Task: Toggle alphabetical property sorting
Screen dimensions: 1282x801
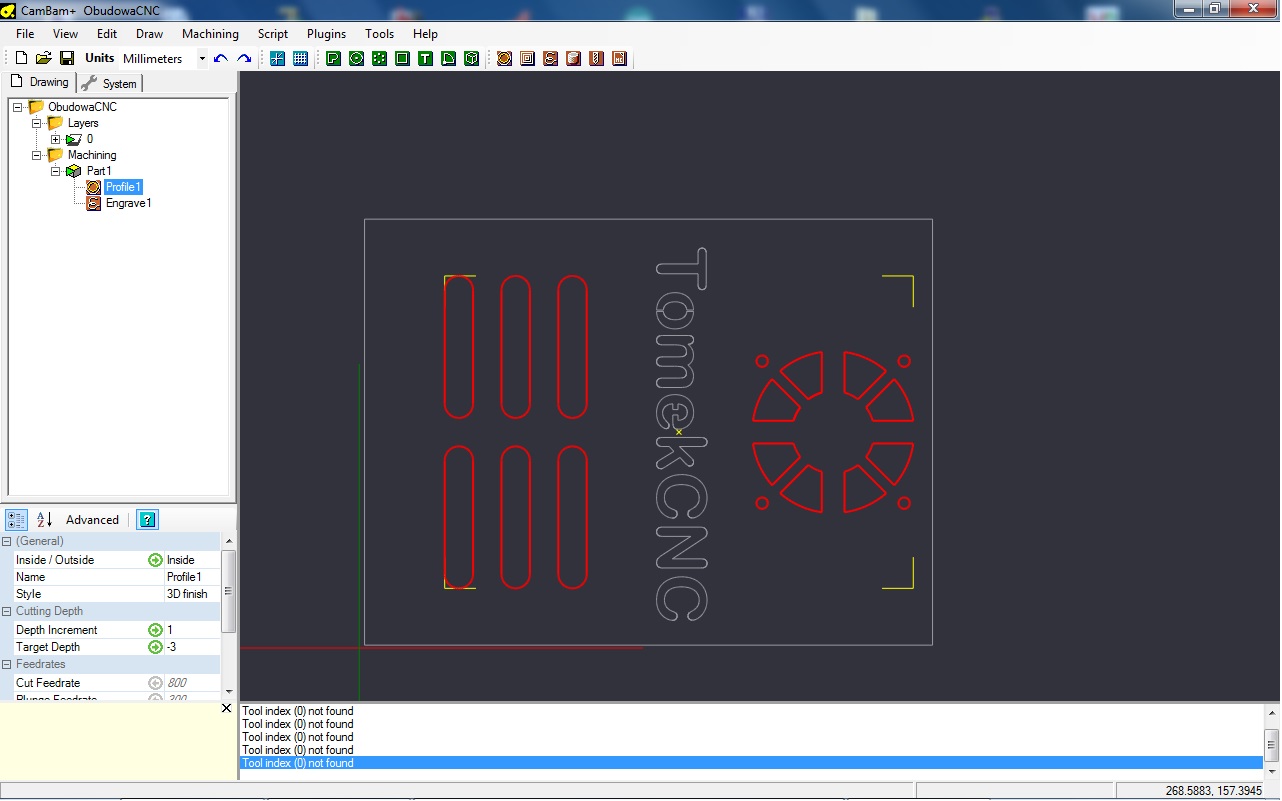Action: [44, 520]
